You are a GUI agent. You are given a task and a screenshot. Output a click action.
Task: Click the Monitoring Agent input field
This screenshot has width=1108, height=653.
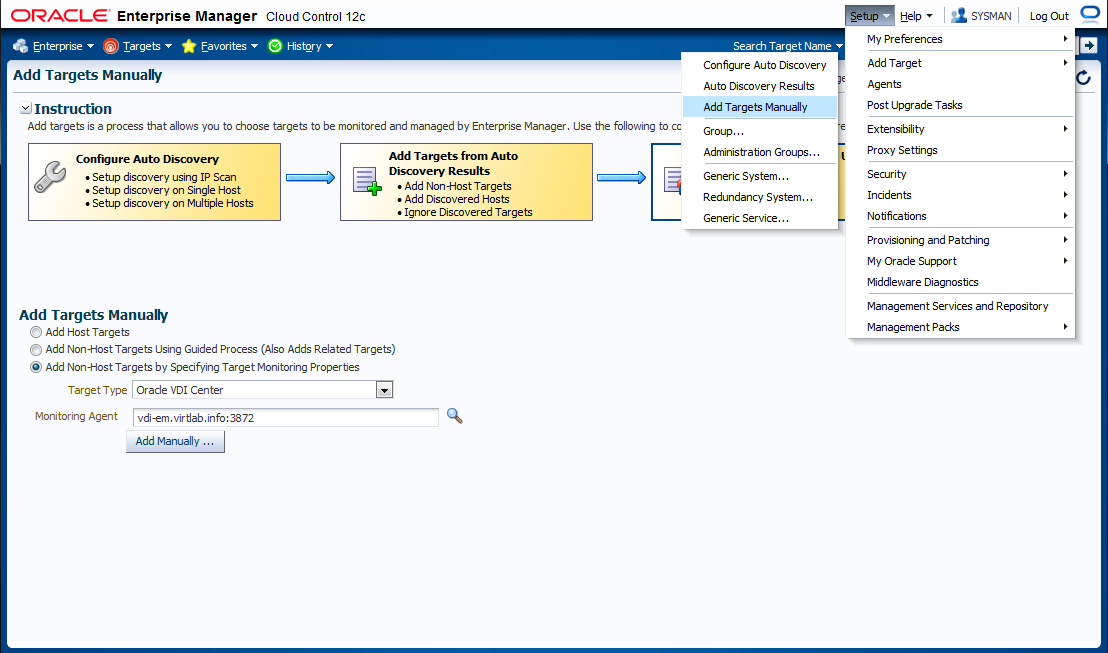[x=285, y=418]
